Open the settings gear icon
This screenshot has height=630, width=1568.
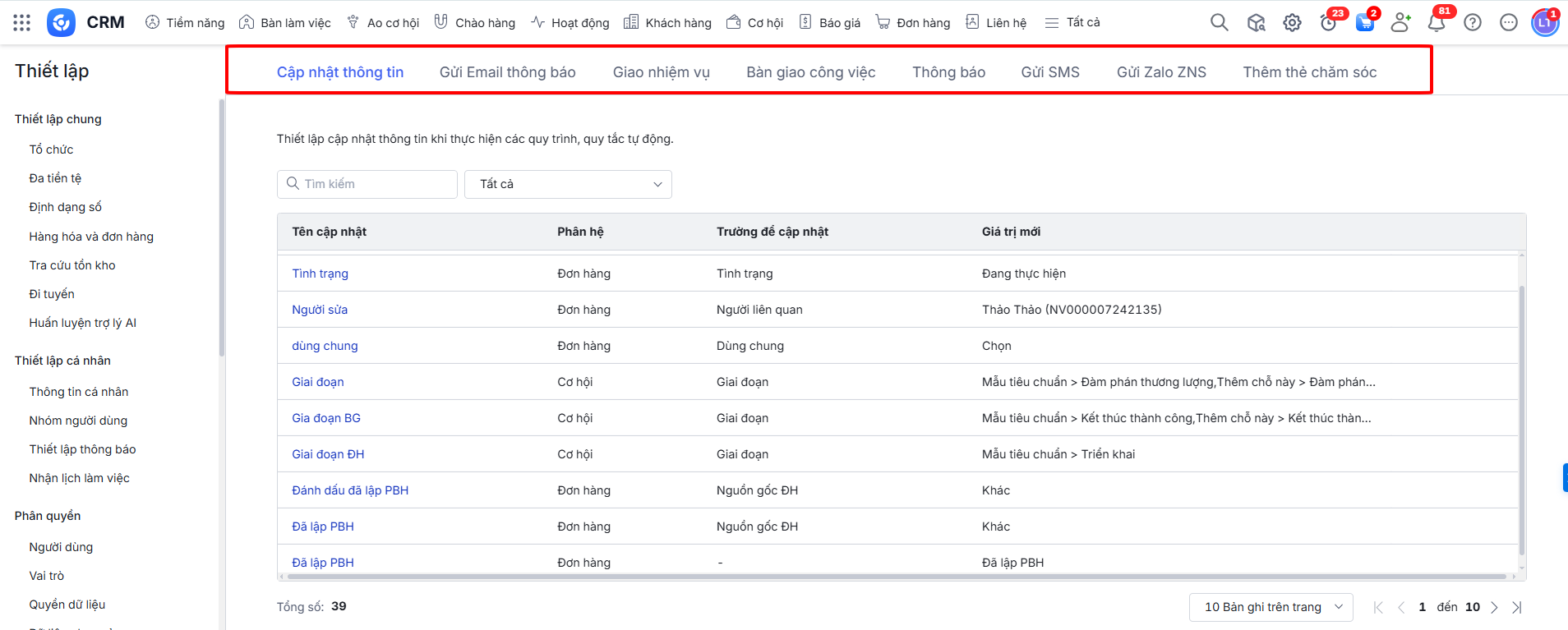coord(1292,23)
